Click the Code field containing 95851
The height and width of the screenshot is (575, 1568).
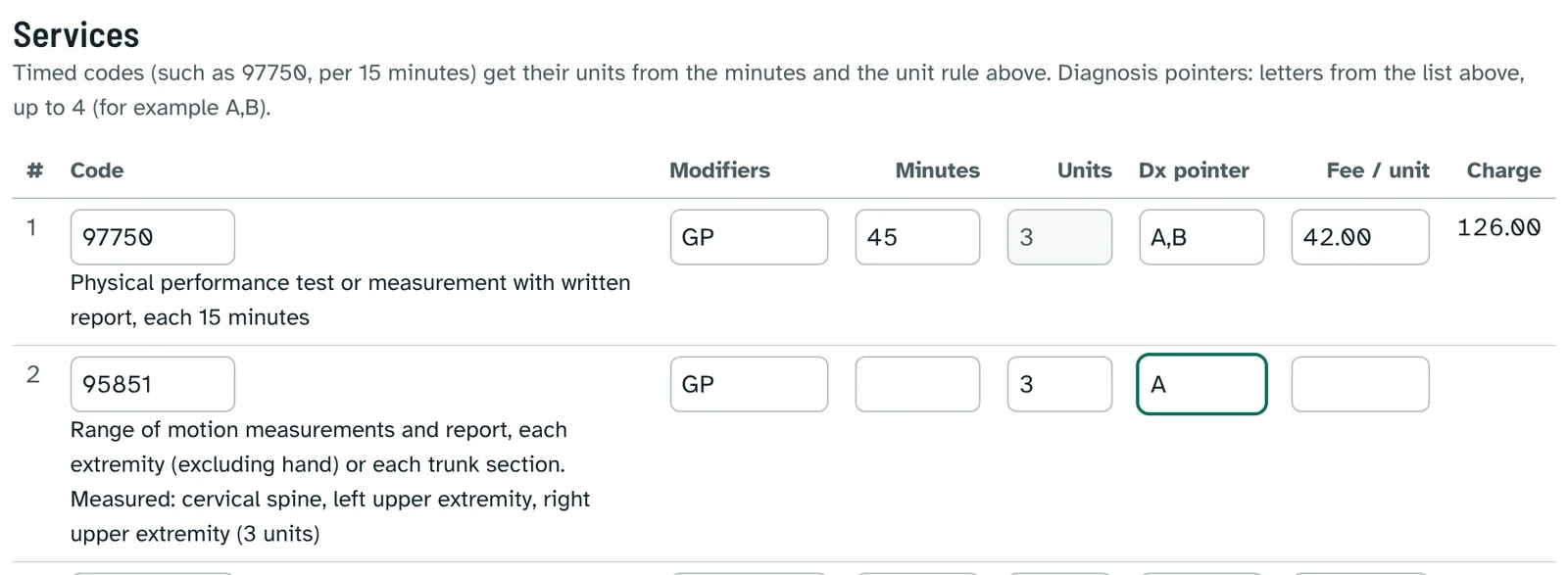(152, 384)
